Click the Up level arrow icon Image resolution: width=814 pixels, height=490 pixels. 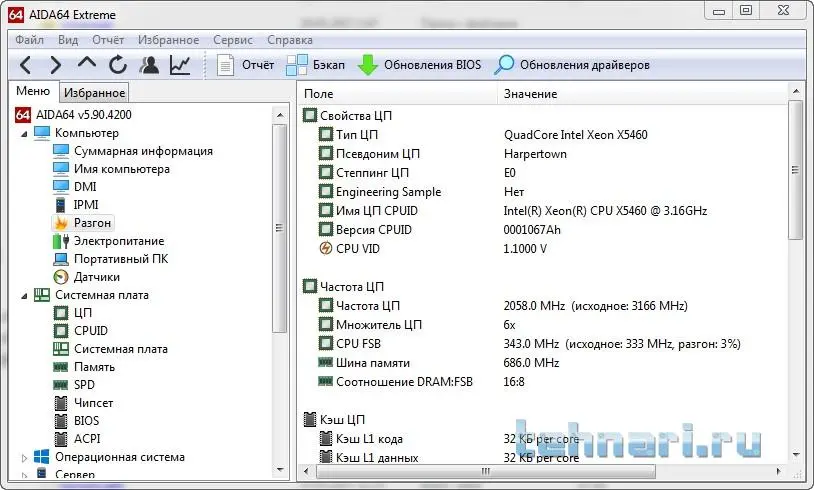click(x=87, y=66)
